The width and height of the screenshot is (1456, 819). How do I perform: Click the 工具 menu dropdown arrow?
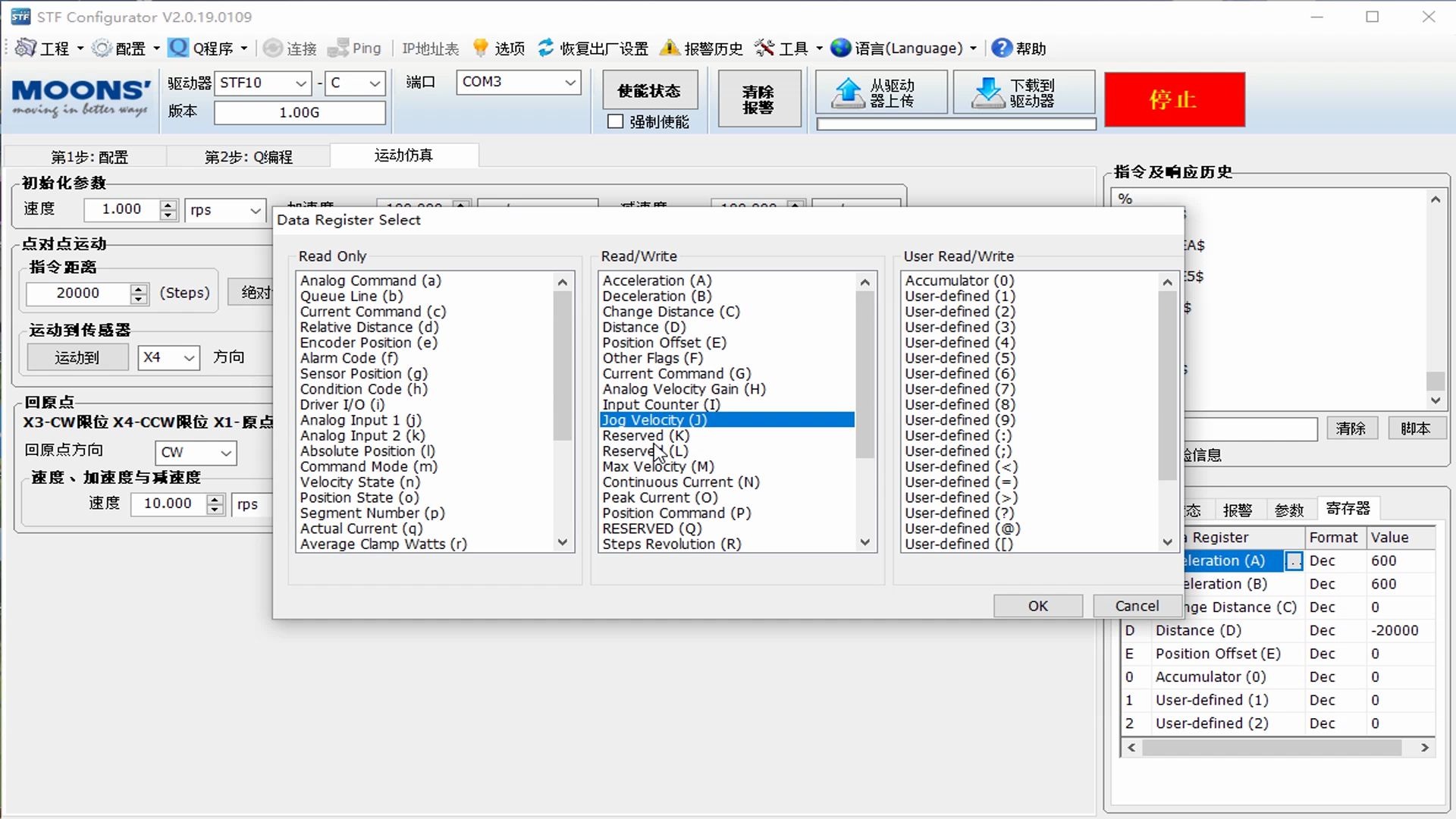pyautogui.click(x=819, y=49)
